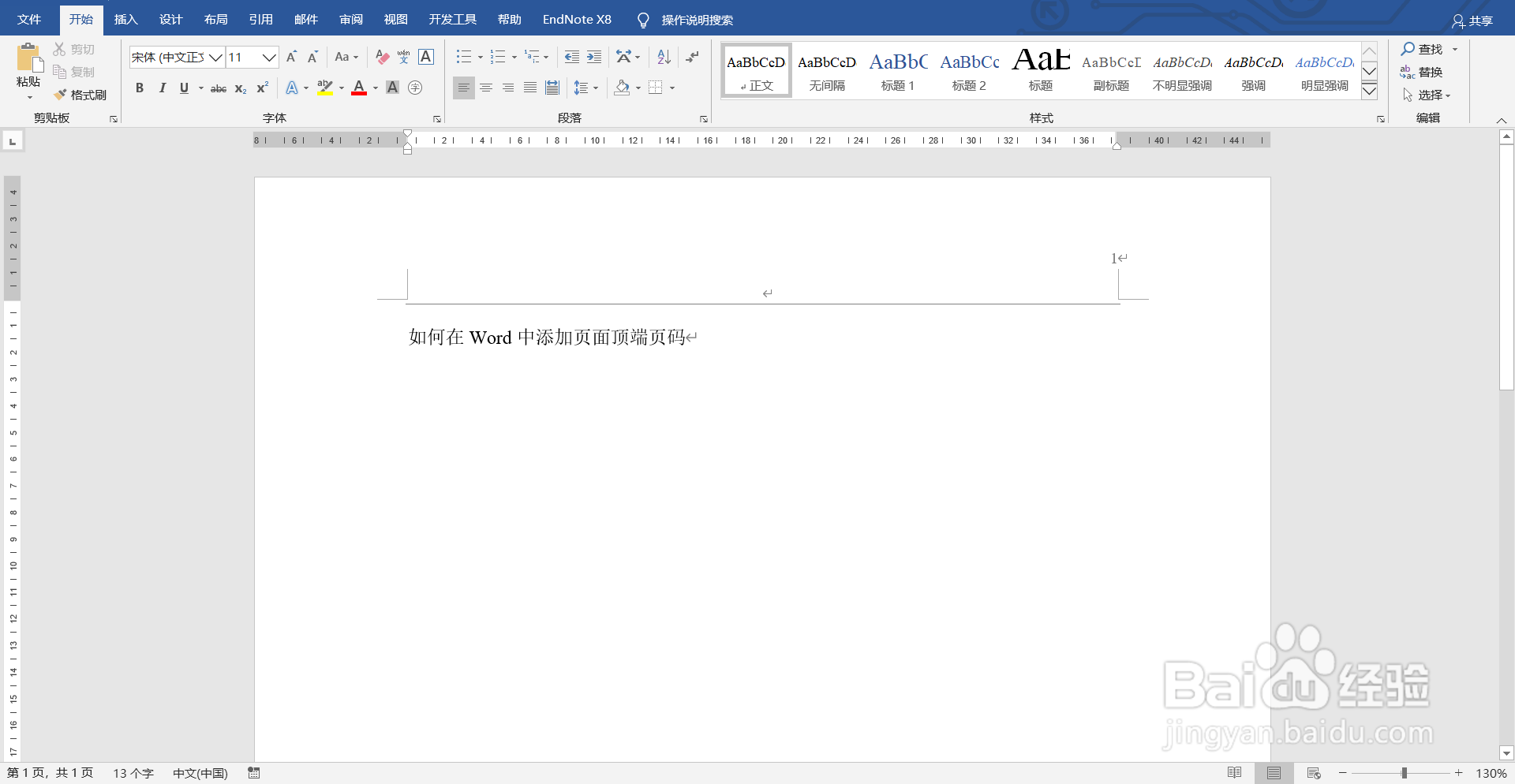Image resolution: width=1515 pixels, height=784 pixels.
Task: Toggle the Show/Hide paragraph marks icon
Action: point(692,57)
